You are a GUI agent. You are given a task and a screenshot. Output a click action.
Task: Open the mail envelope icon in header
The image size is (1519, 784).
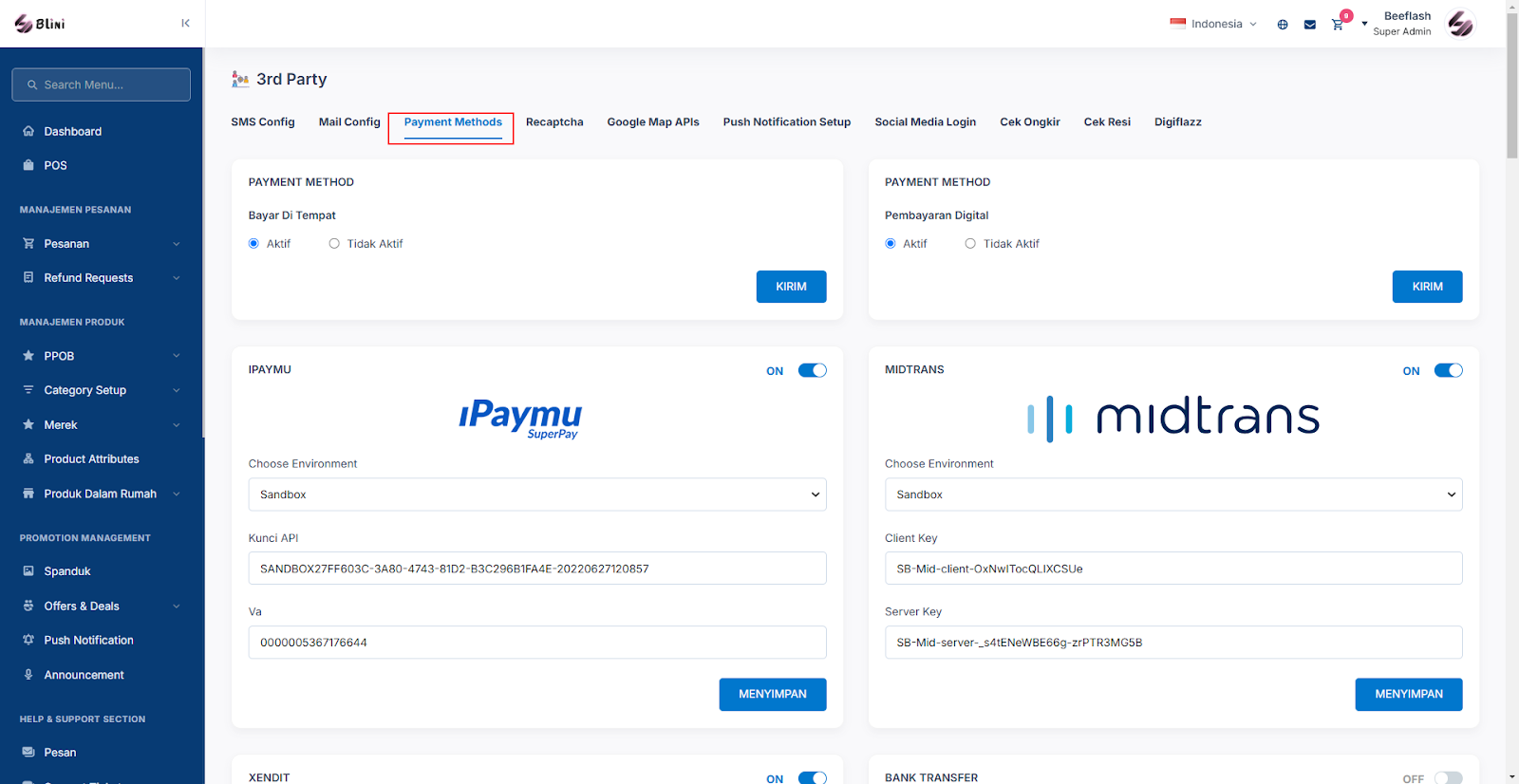pyautogui.click(x=1310, y=25)
